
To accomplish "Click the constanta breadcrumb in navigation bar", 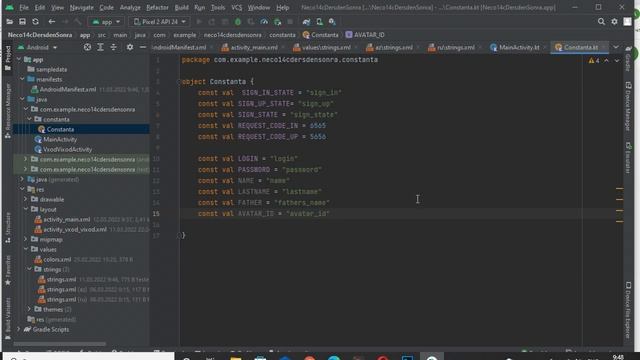I will click(282, 35).
